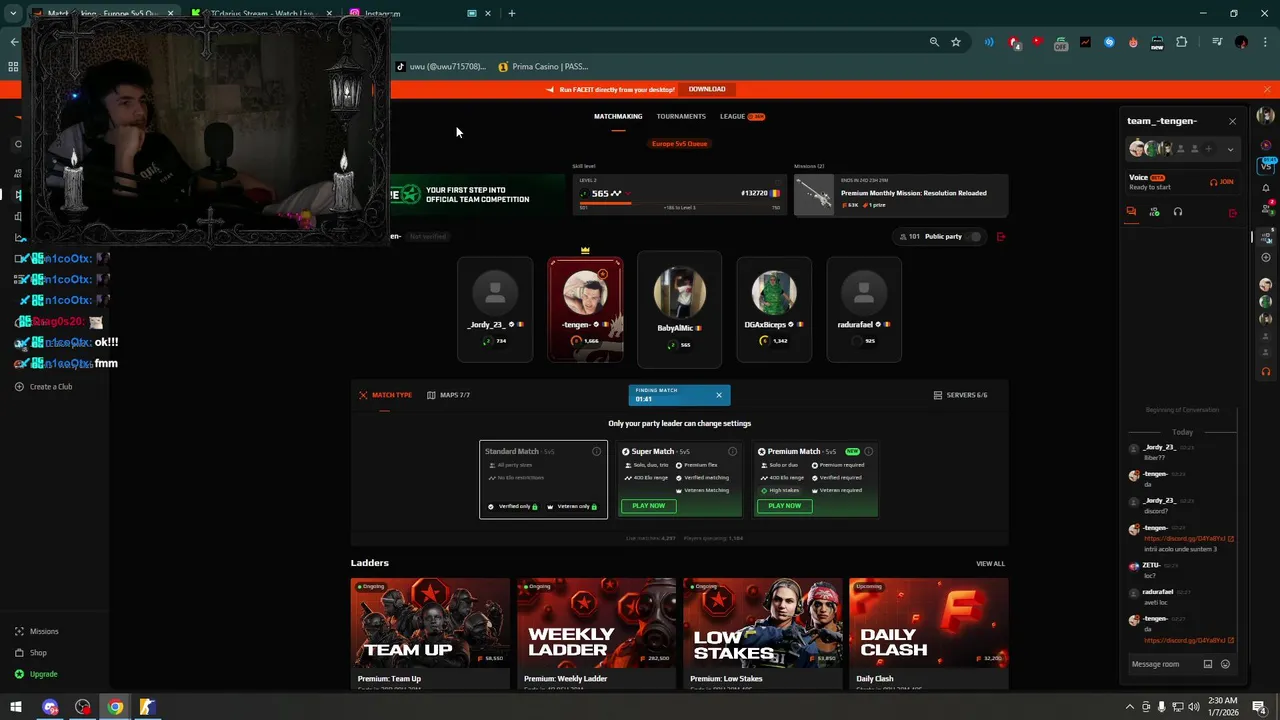
Task: Open the Standard Match info icon
Action: pos(597,451)
